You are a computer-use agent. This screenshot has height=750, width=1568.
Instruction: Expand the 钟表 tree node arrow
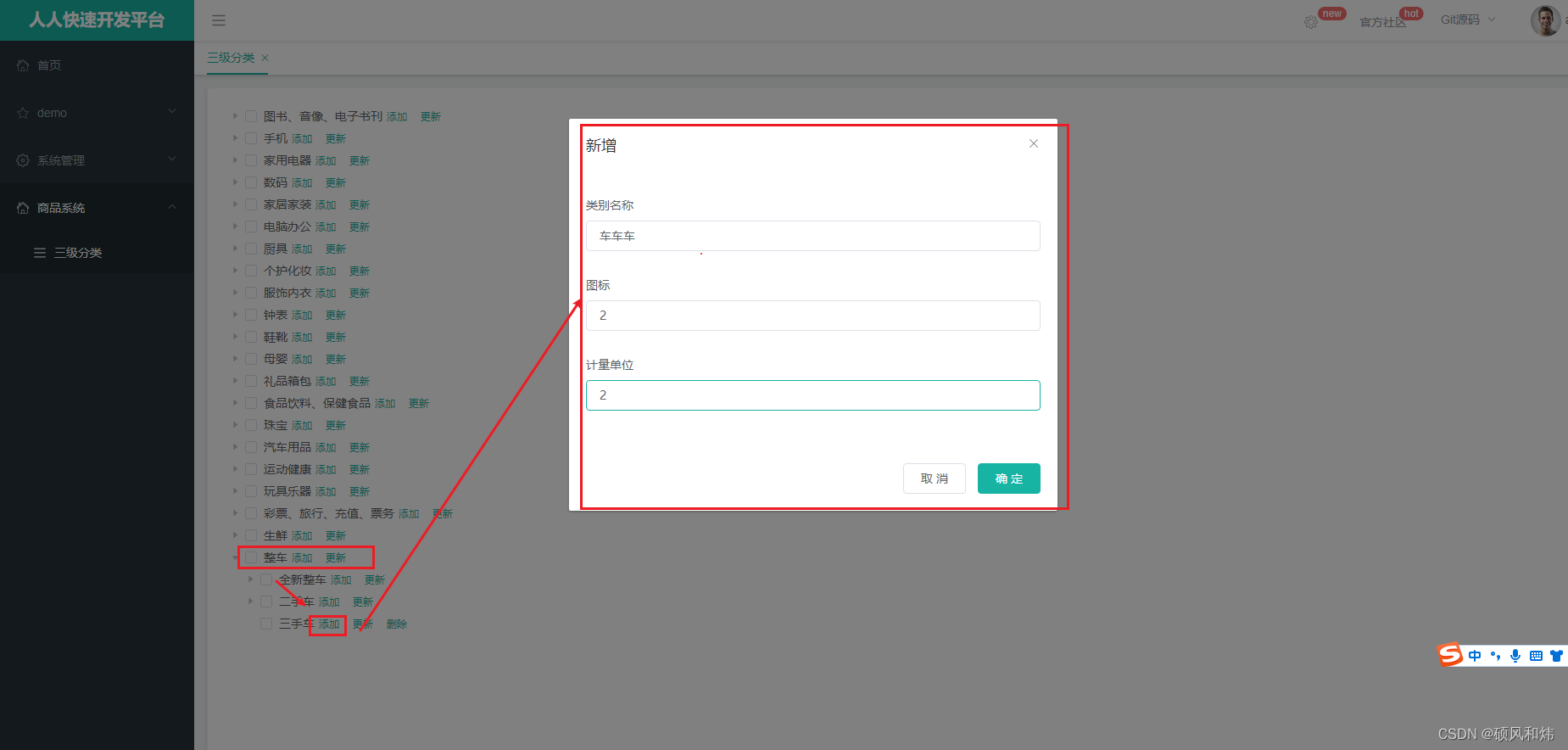pyautogui.click(x=236, y=315)
